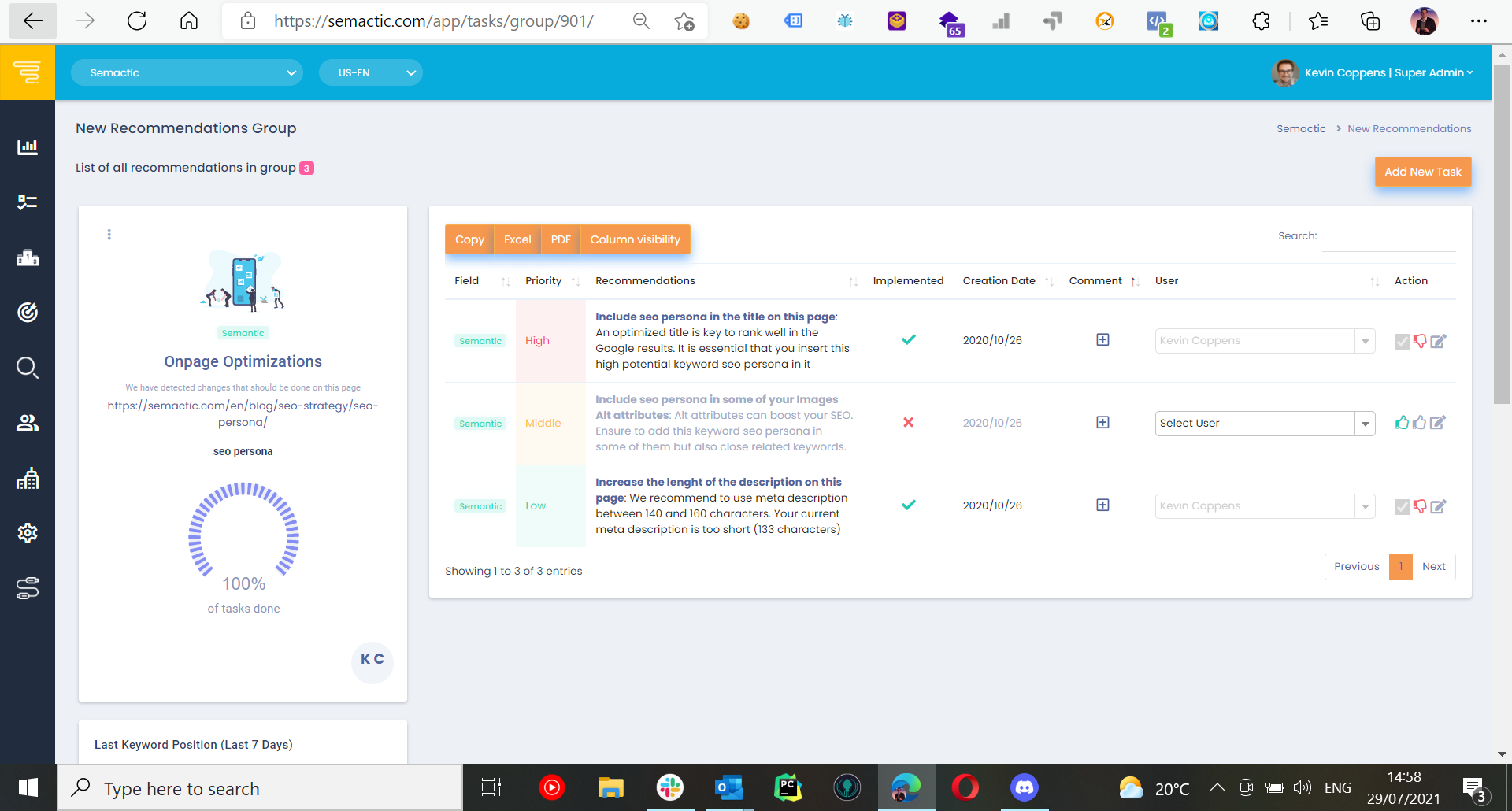Open the Semactic account dropdown
This screenshot has width=1512, height=811.
187,72
